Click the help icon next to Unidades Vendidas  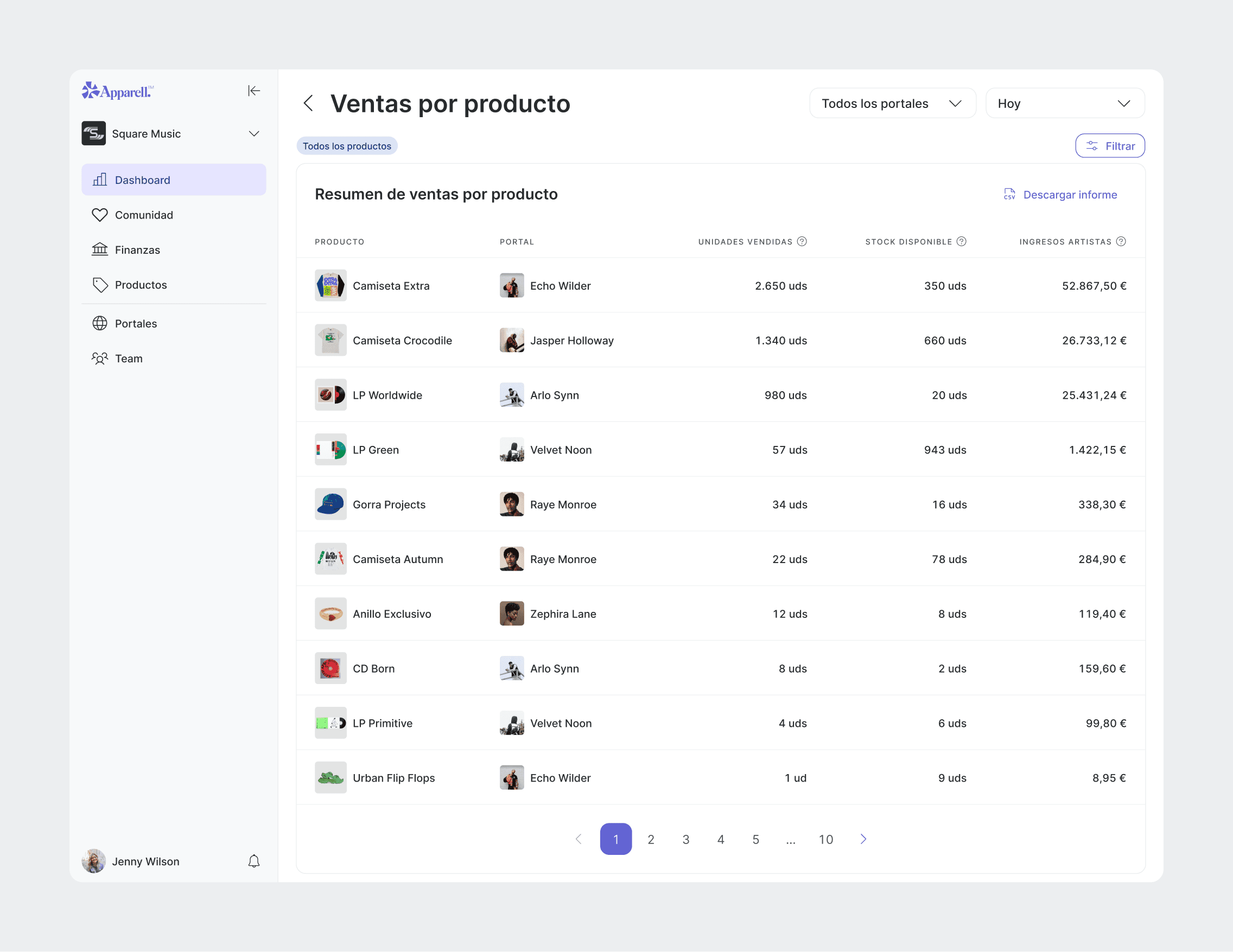802,241
